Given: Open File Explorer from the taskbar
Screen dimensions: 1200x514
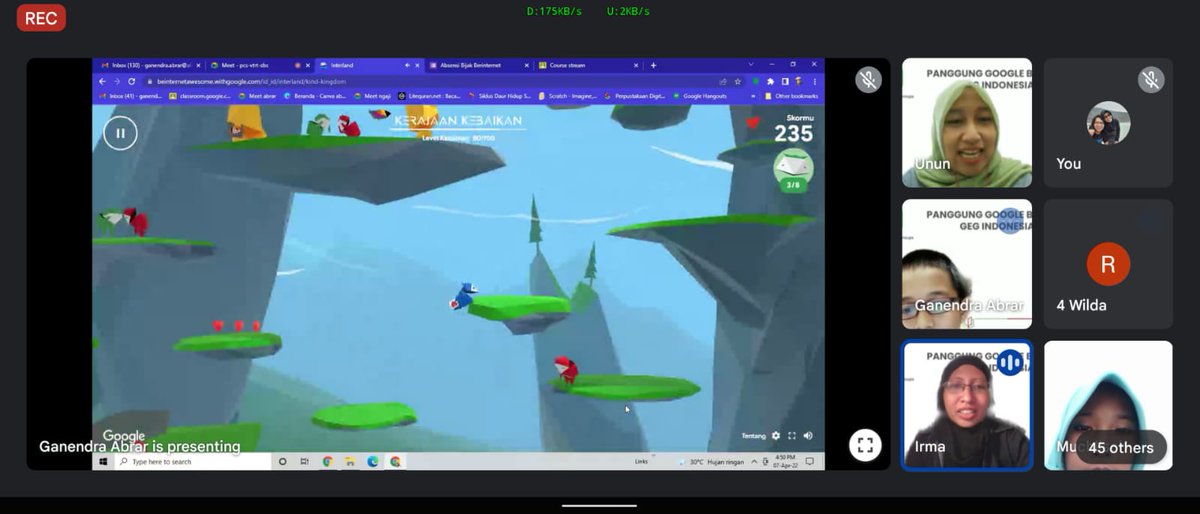Looking at the screenshot, I should [x=350, y=462].
